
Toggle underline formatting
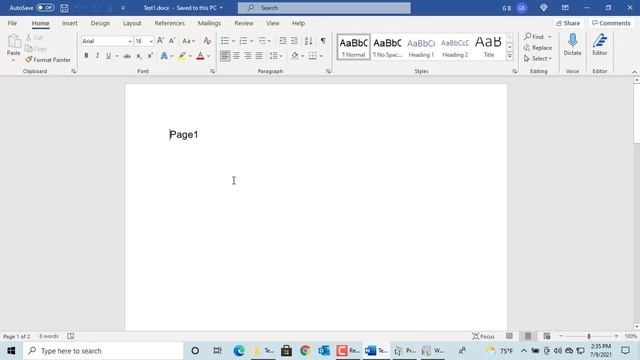point(108,56)
